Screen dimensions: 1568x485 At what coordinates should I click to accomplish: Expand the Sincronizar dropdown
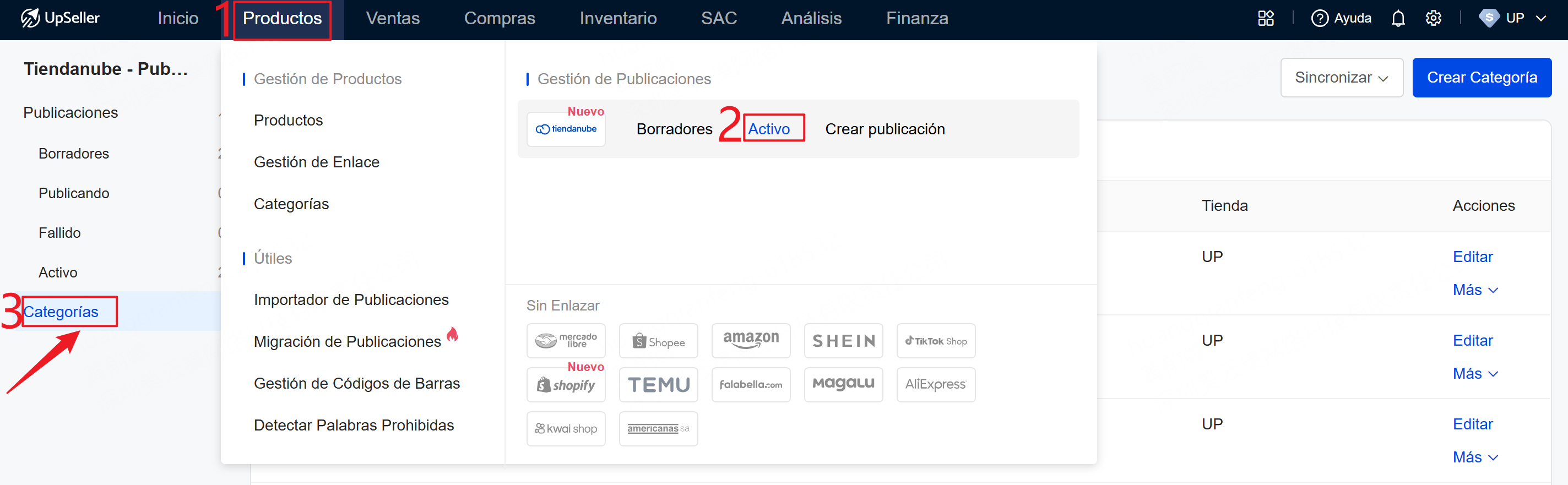(x=1341, y=77)
